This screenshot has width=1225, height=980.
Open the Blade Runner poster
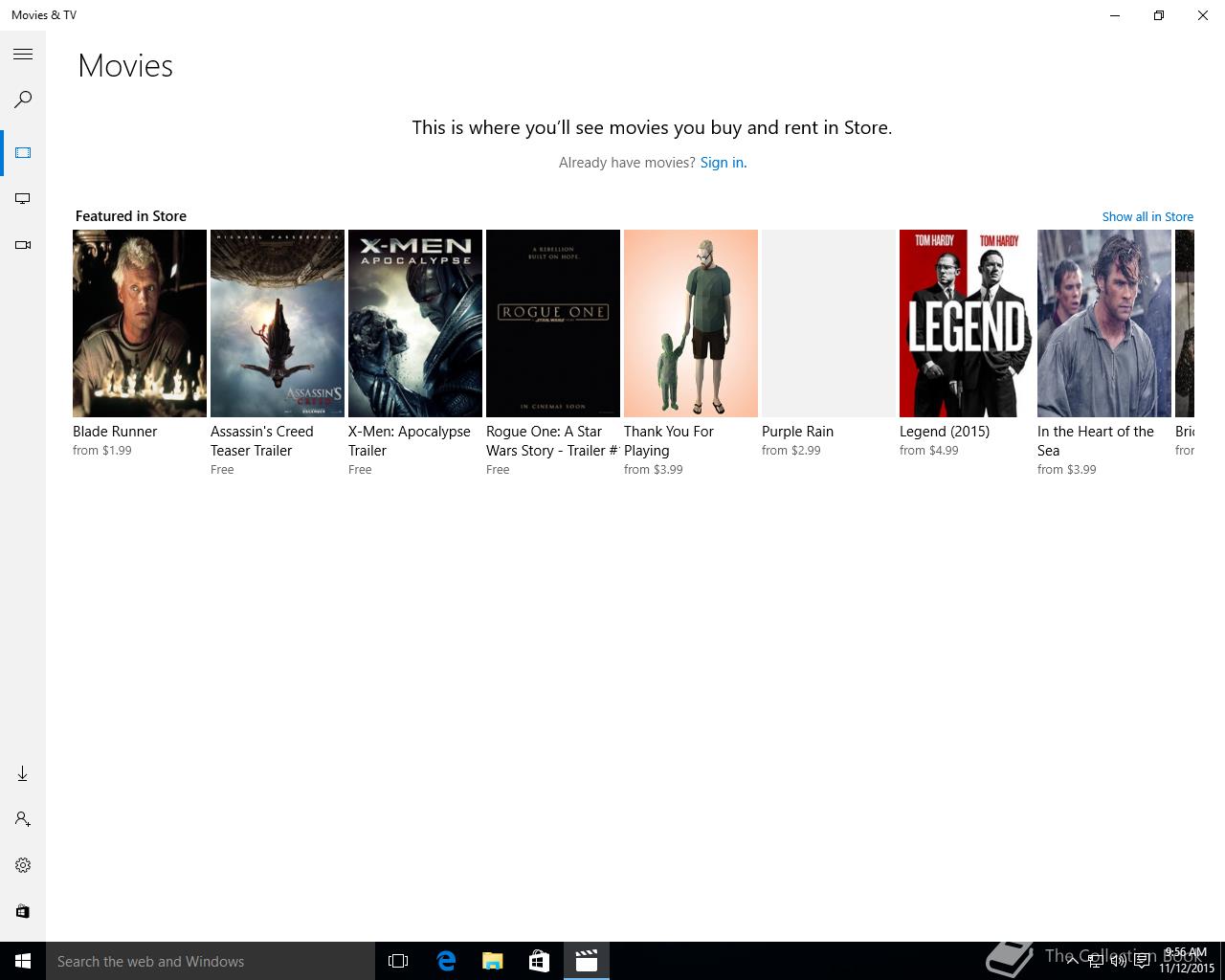pyautogui.click(x=140, y=323)
